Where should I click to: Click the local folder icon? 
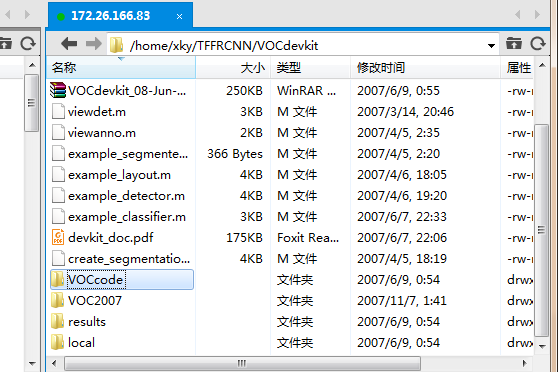(x=58, y=342)
